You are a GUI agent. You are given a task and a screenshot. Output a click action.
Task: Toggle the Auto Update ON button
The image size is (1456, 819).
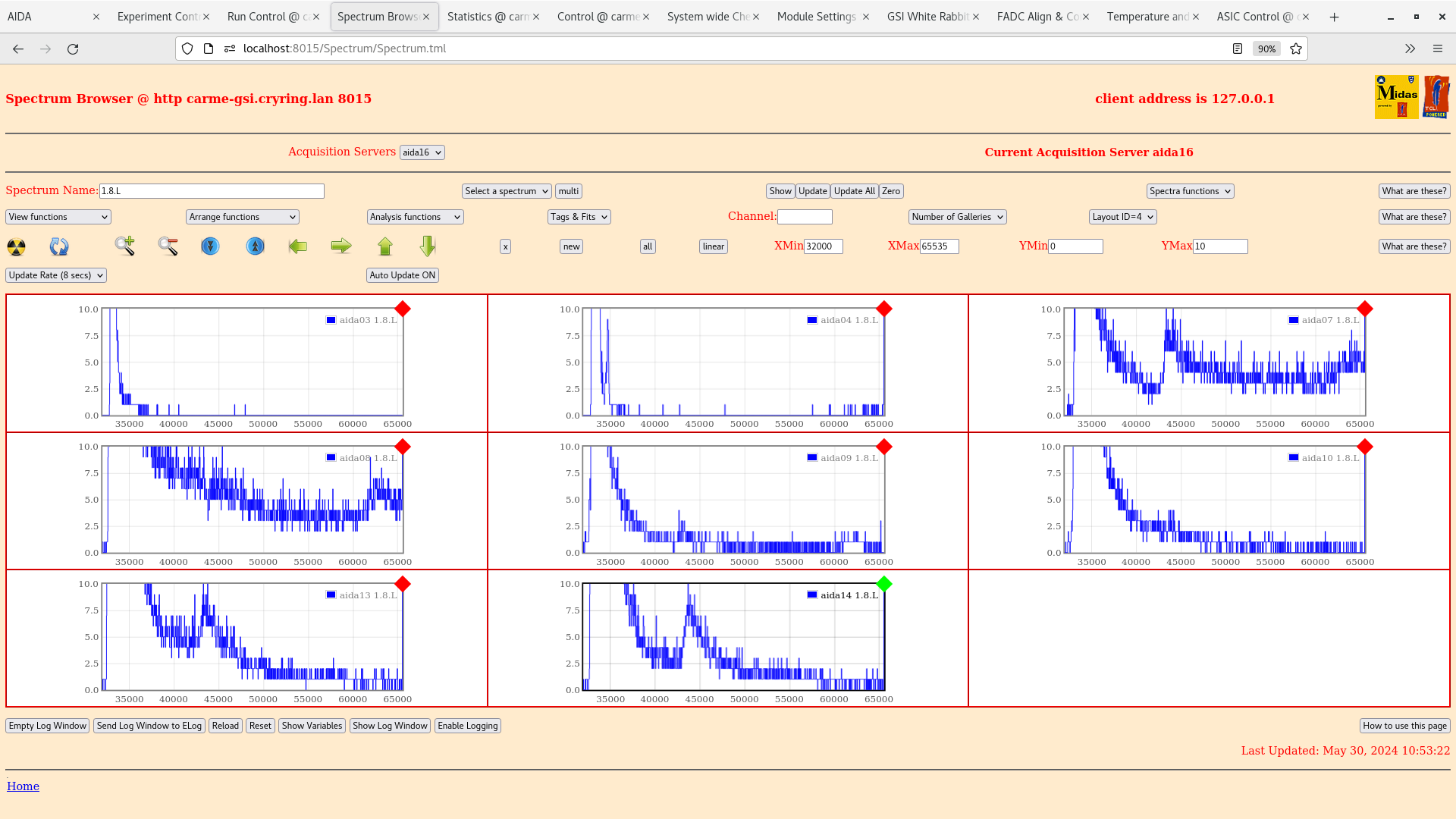(402, 275)
